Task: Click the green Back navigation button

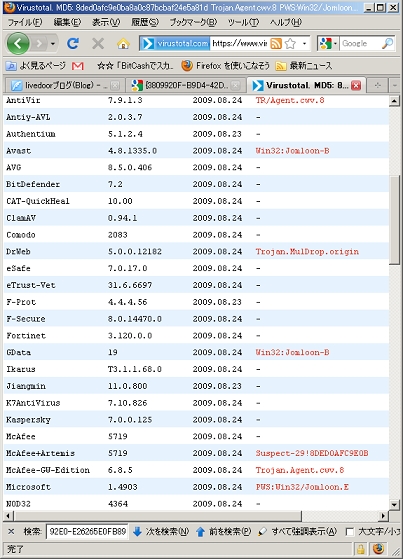Action: (18, 43)
